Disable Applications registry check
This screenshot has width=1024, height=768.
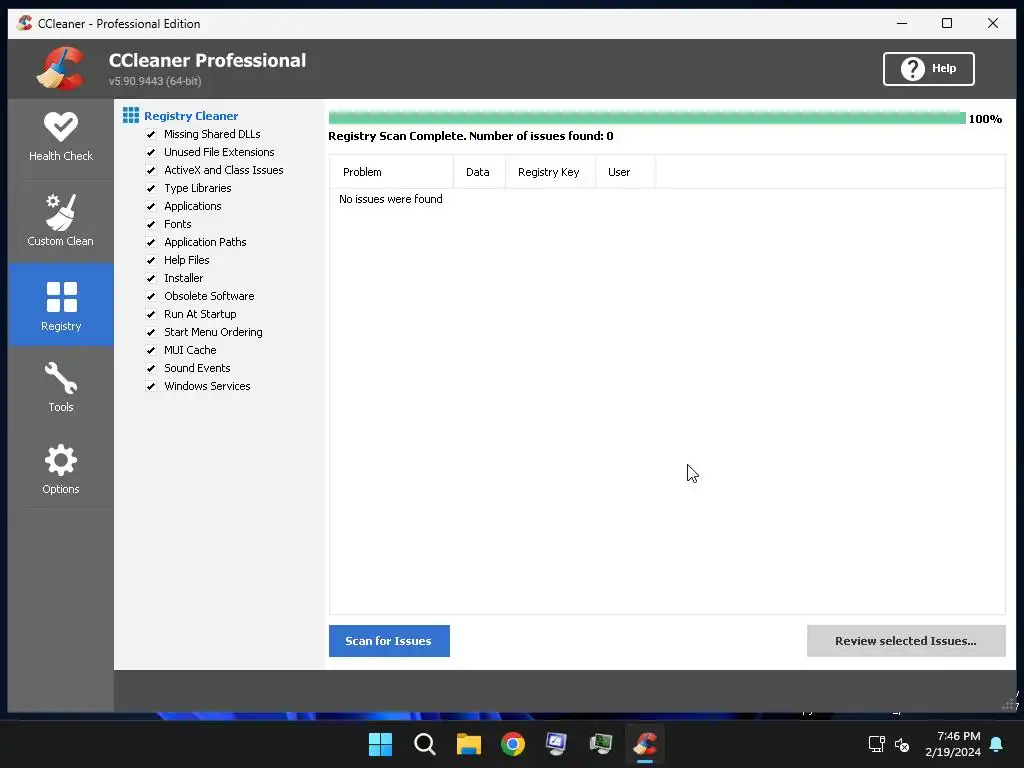click(x=151, y=206)
